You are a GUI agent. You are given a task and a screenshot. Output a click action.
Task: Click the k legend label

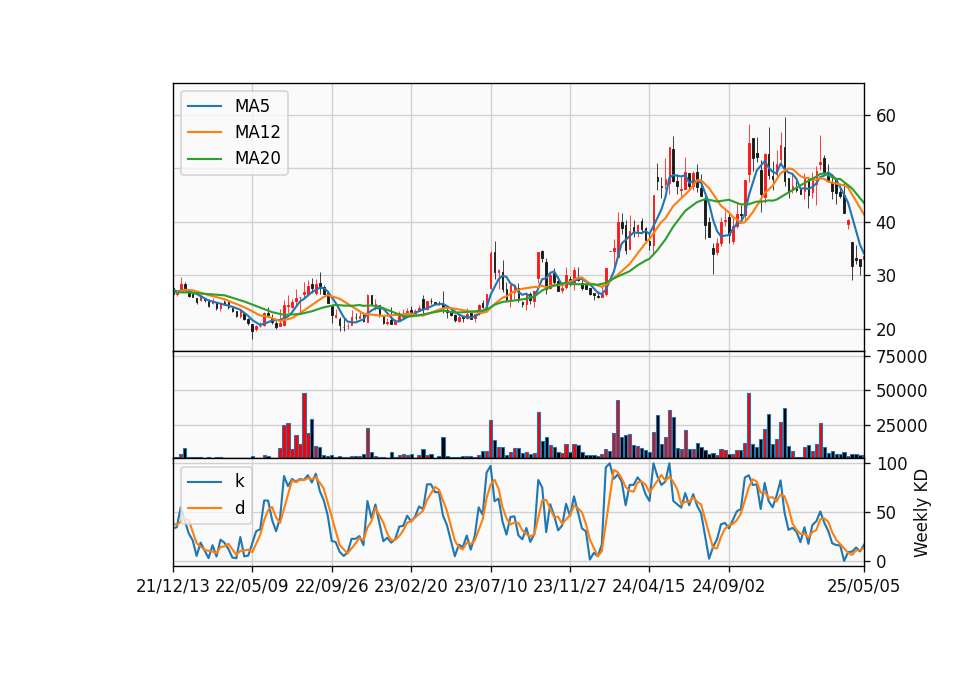[239, 481]
